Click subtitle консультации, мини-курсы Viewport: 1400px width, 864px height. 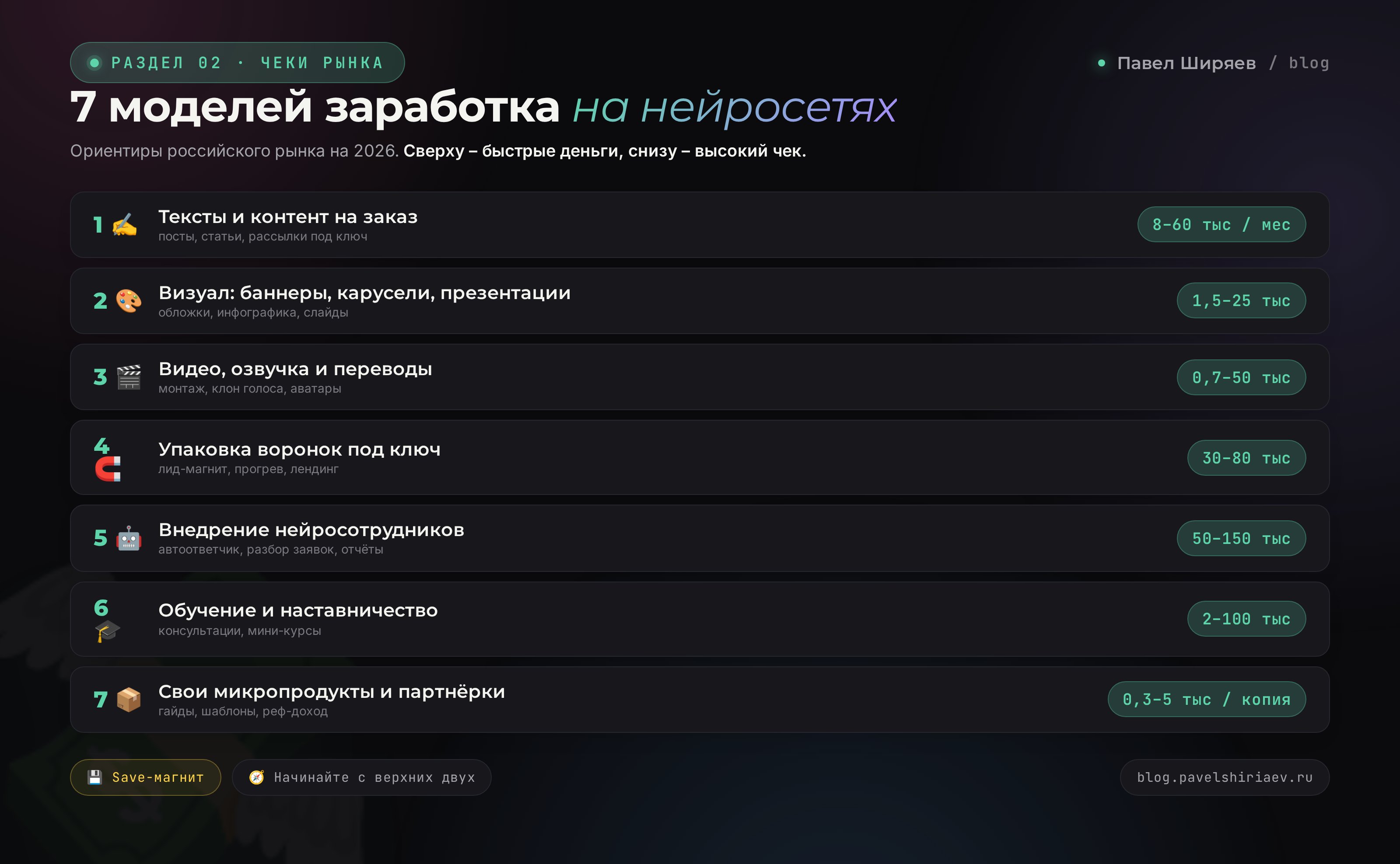pos(239,631)
